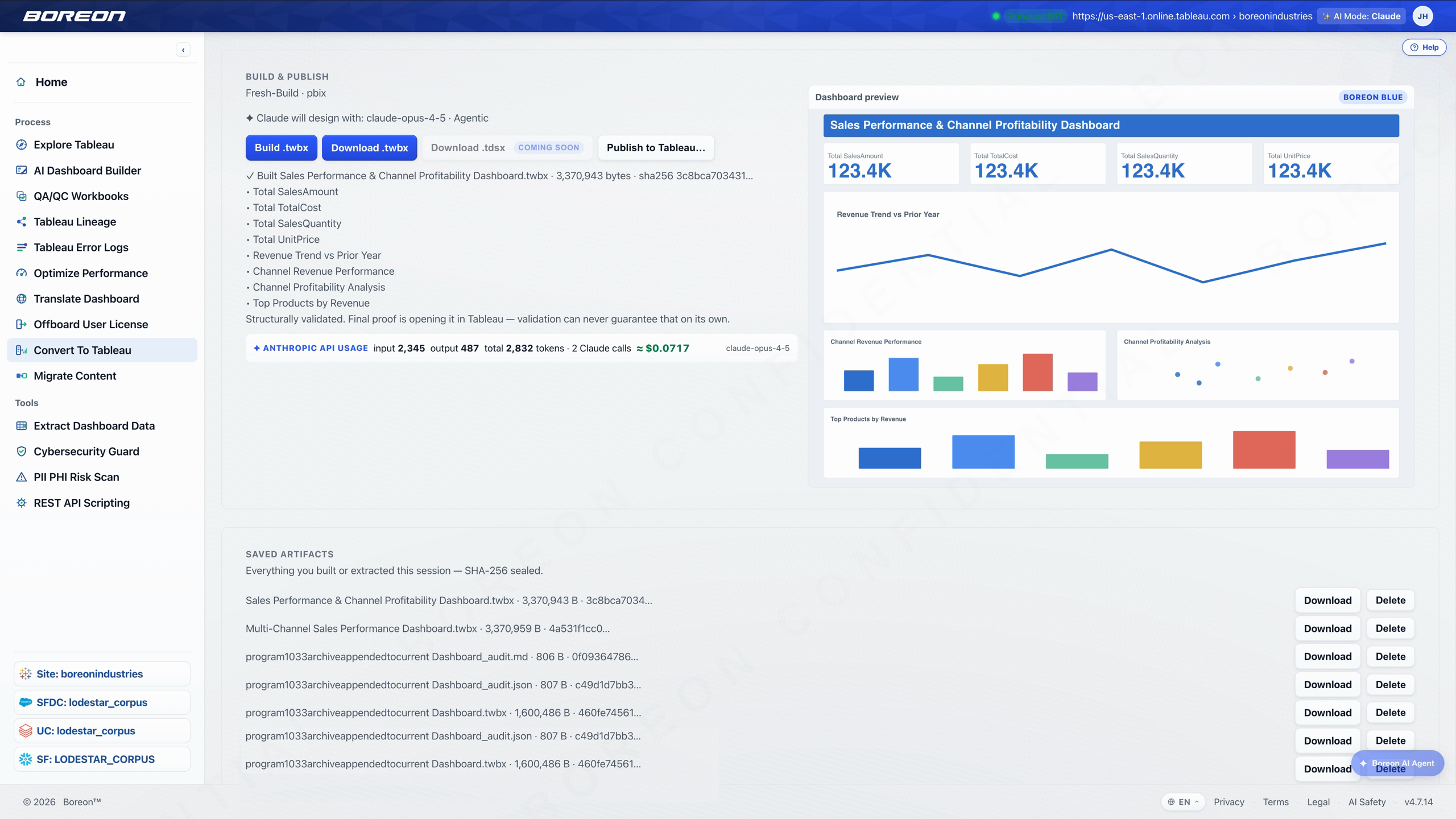Click the red bar in Channel Revenue Performance
1456x819 pixels.
coord(1037,373)
